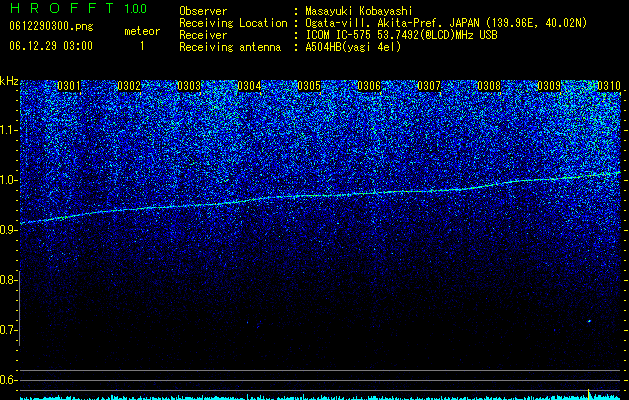Select the 0309 time label

[549, 86]
